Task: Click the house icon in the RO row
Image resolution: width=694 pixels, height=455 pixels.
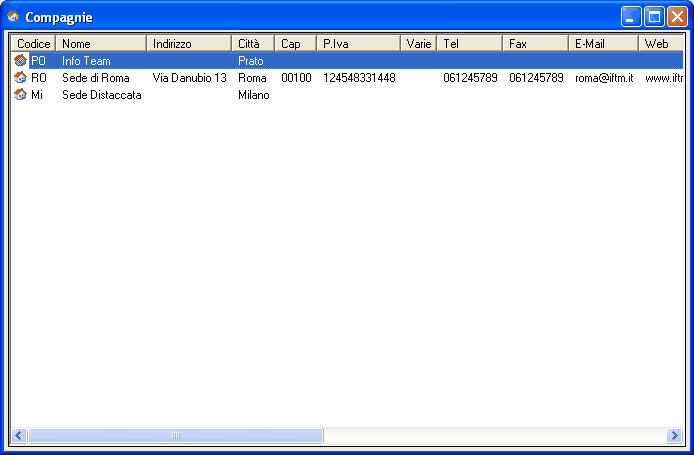Action: coord(20,77)
